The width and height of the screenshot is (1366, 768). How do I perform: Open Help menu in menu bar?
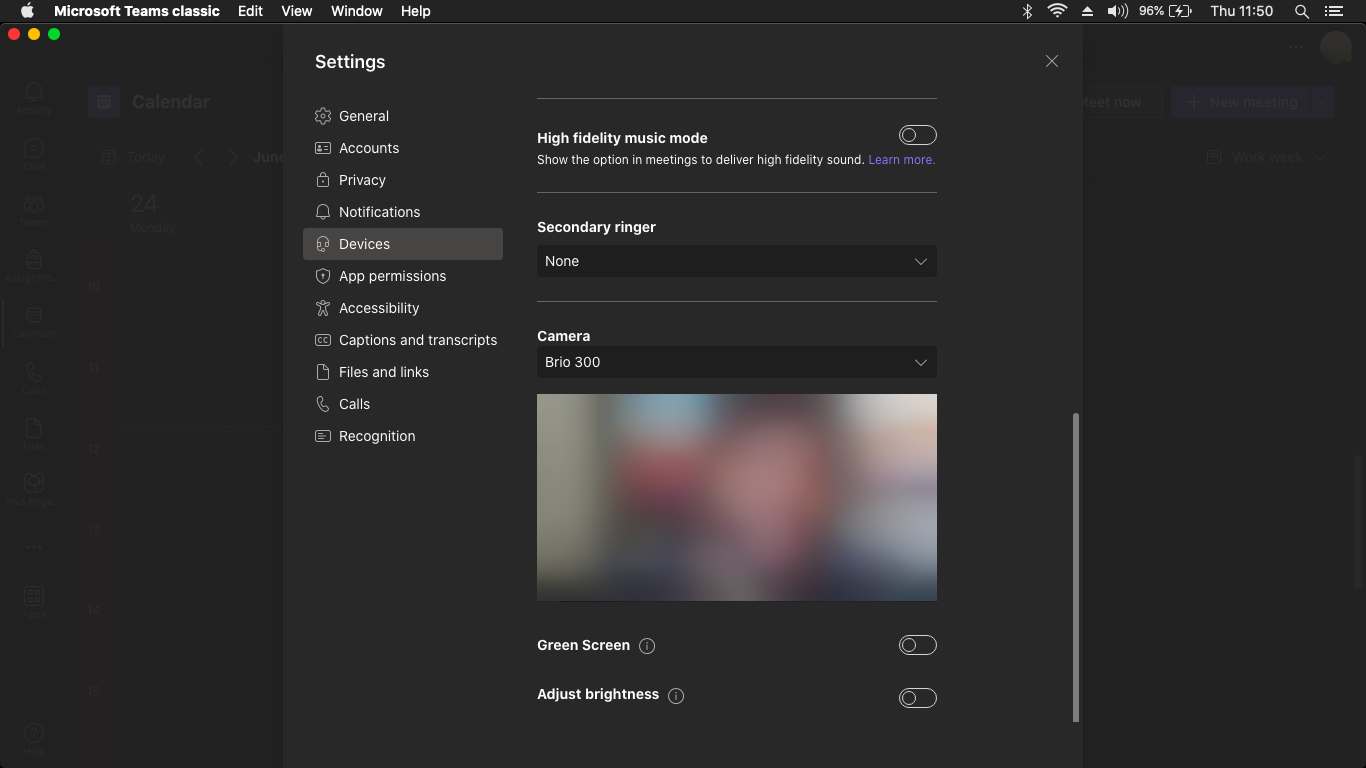(415, 11)
